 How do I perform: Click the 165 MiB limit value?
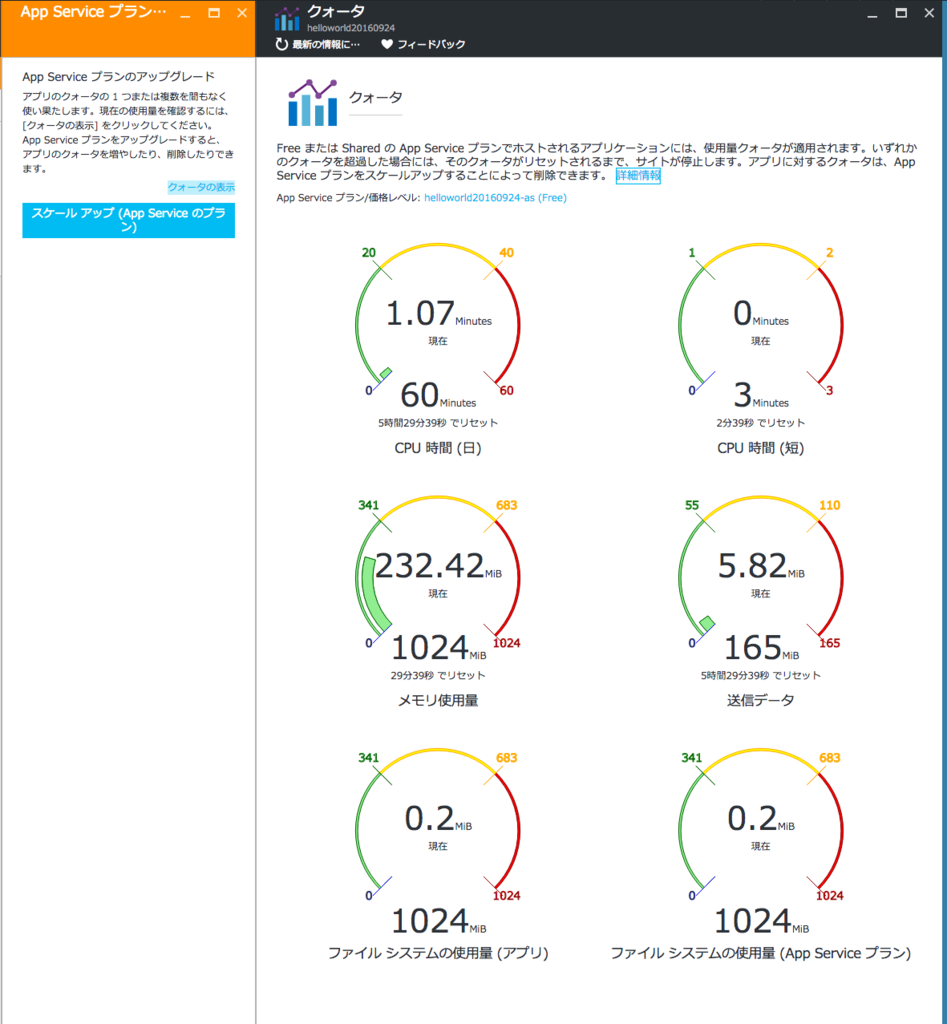[762, 648]
